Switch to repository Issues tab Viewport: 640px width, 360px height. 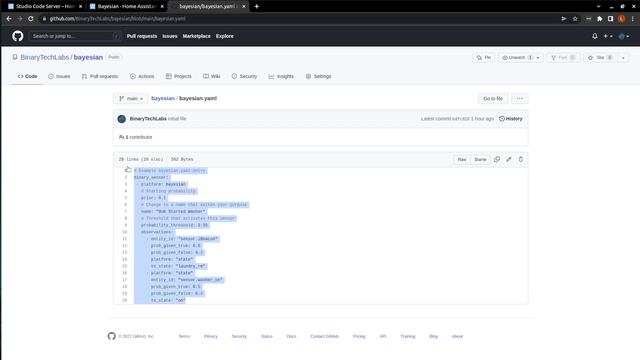pos(59,76)
